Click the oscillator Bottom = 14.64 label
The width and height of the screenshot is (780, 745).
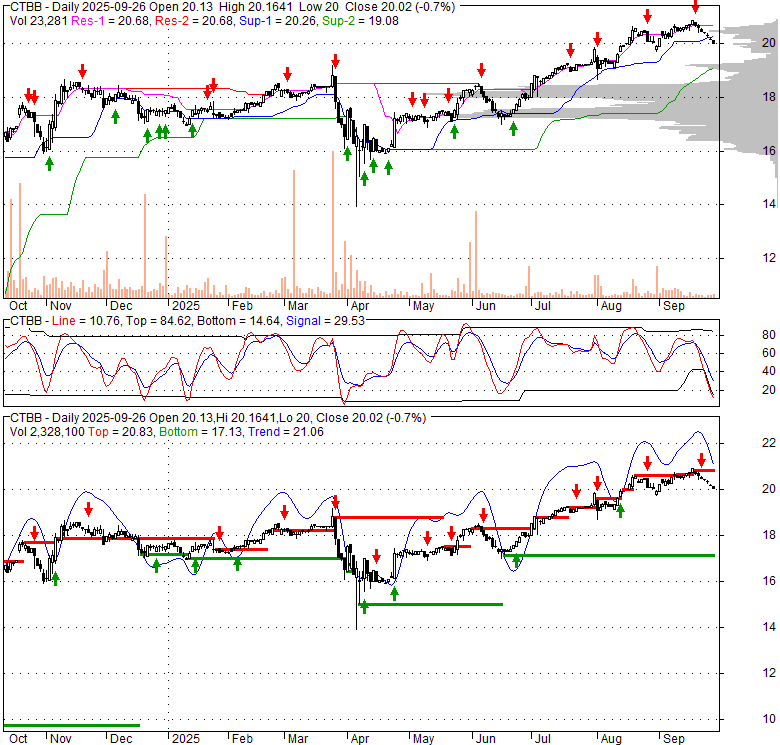tap(239, 321)
